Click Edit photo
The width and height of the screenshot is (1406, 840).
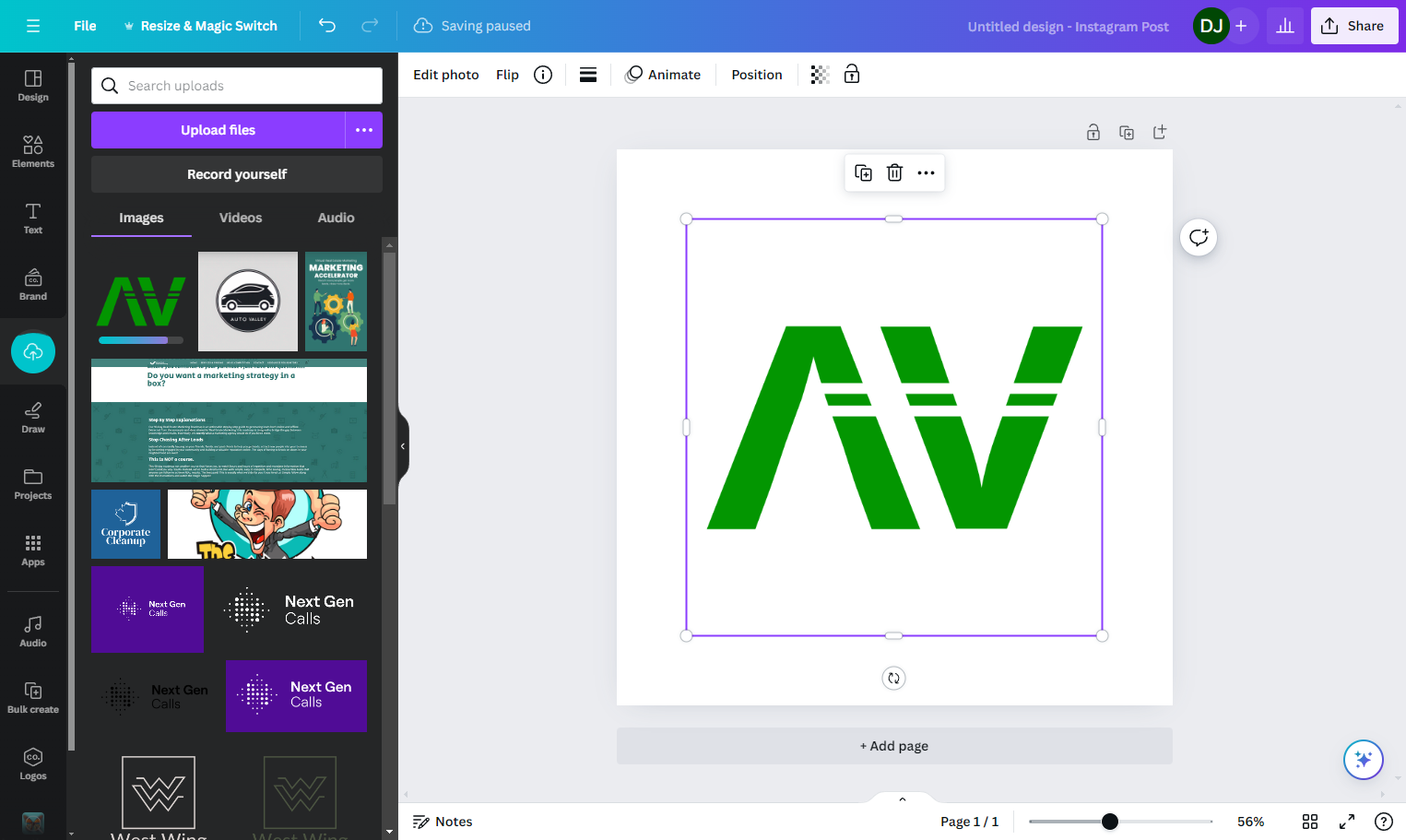click(446, 75)
